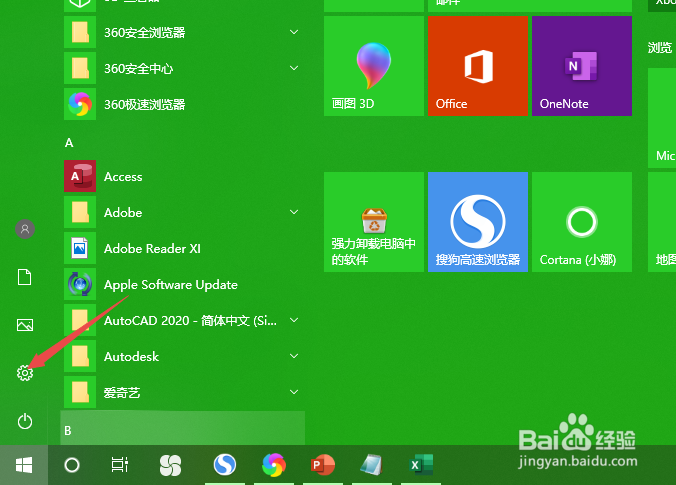Expand the Autodesk folder chevron
The image size is (676, 485).
click(294, 356)
